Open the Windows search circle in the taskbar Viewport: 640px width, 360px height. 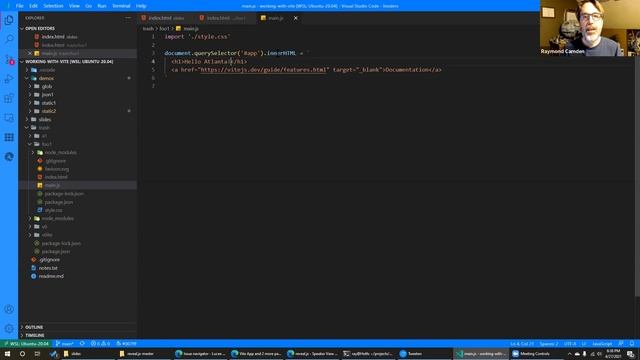tap(22, 354)
